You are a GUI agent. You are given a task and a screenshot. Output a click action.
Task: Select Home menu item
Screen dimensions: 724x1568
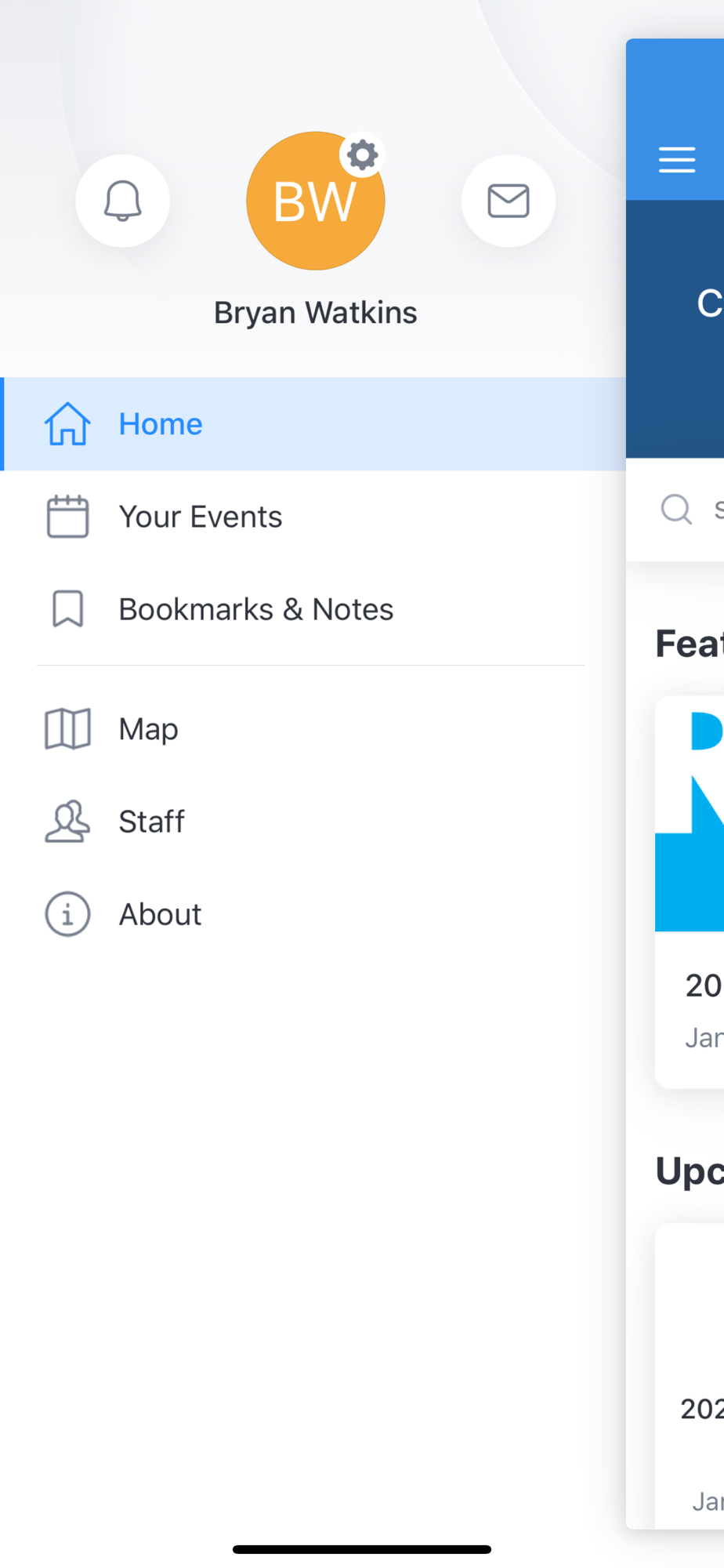point(313,424)
